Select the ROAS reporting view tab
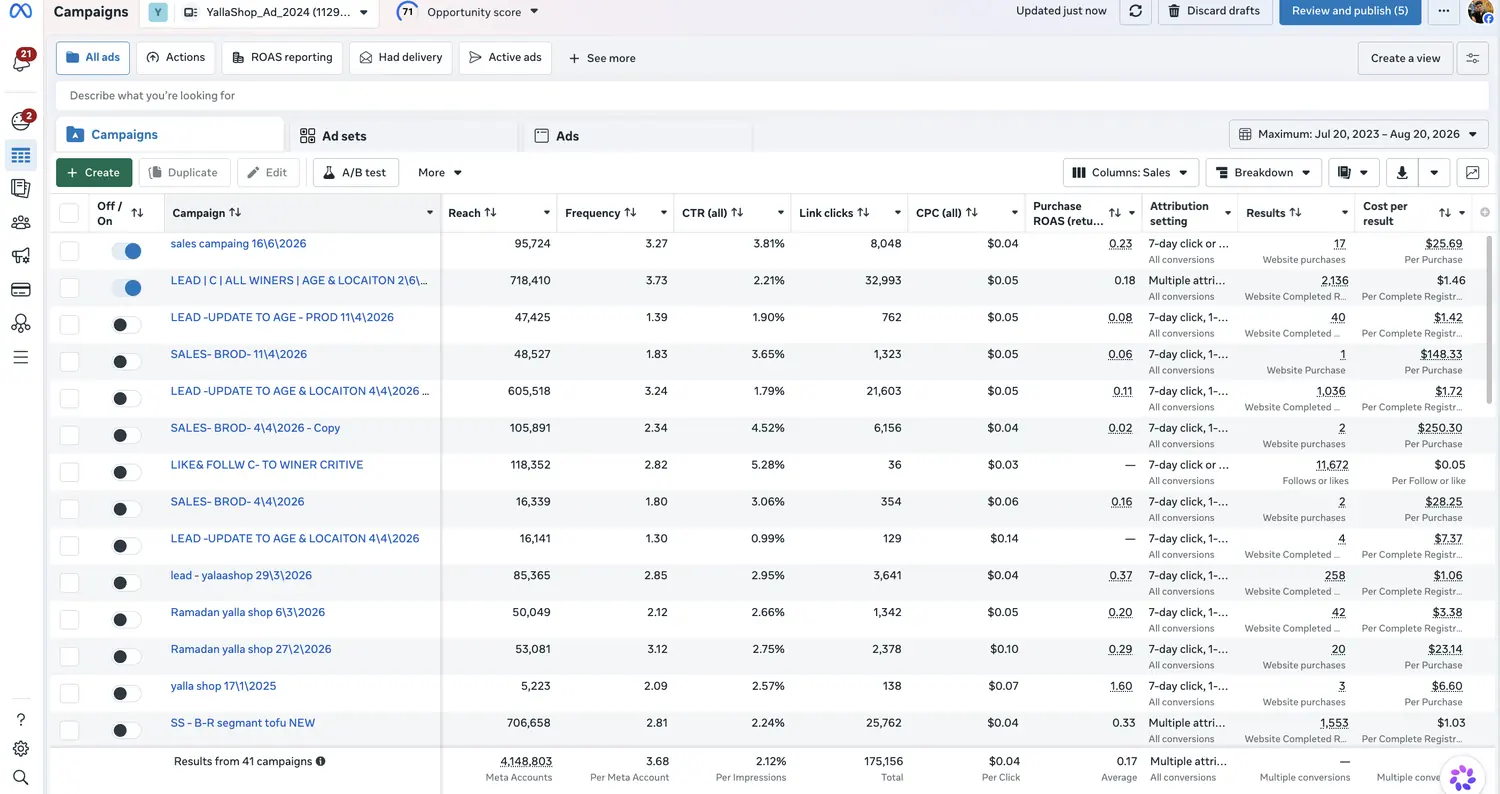 tap(282, 58)
